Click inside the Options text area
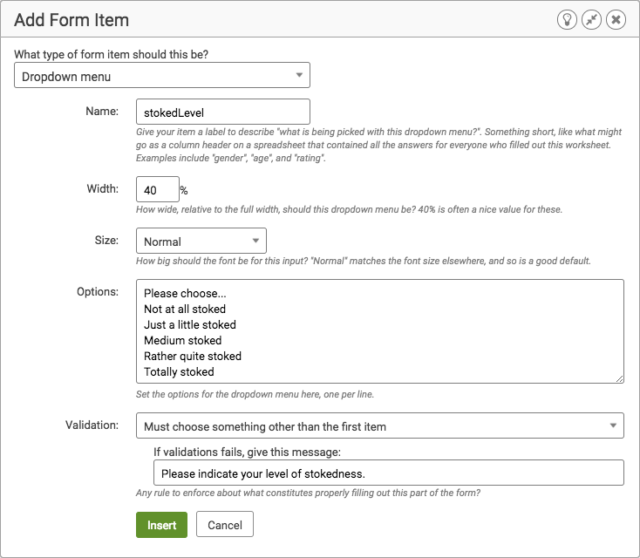This screenshot has height=558, width=640. click(x=380, y=331)
